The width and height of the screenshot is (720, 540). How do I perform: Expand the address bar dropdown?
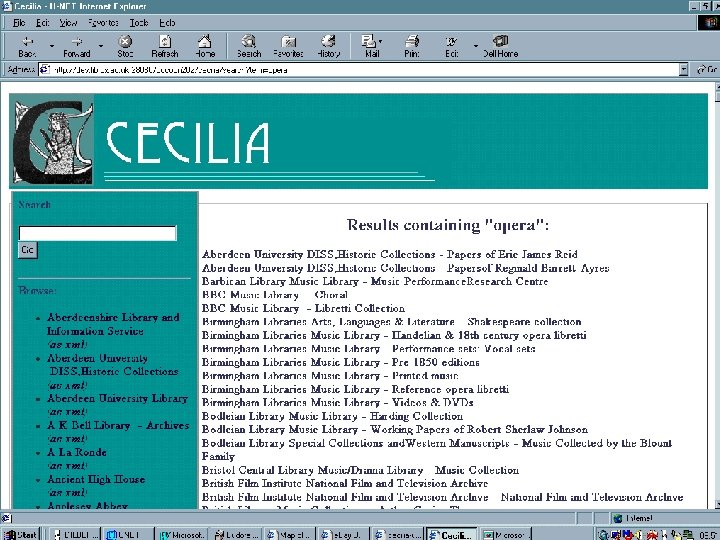pos(684,70)
